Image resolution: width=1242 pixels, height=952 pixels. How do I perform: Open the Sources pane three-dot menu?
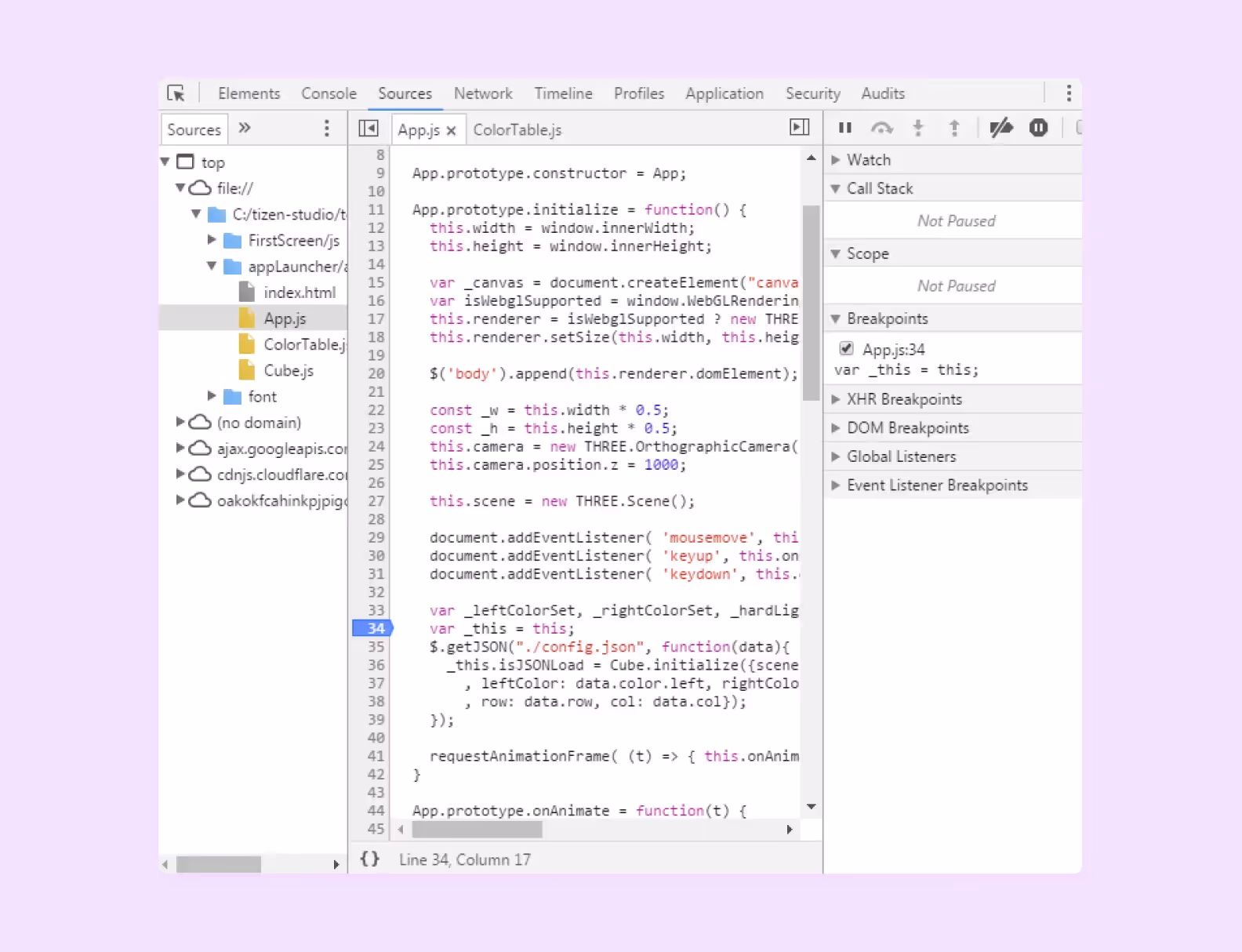click(x=327, y=129)
